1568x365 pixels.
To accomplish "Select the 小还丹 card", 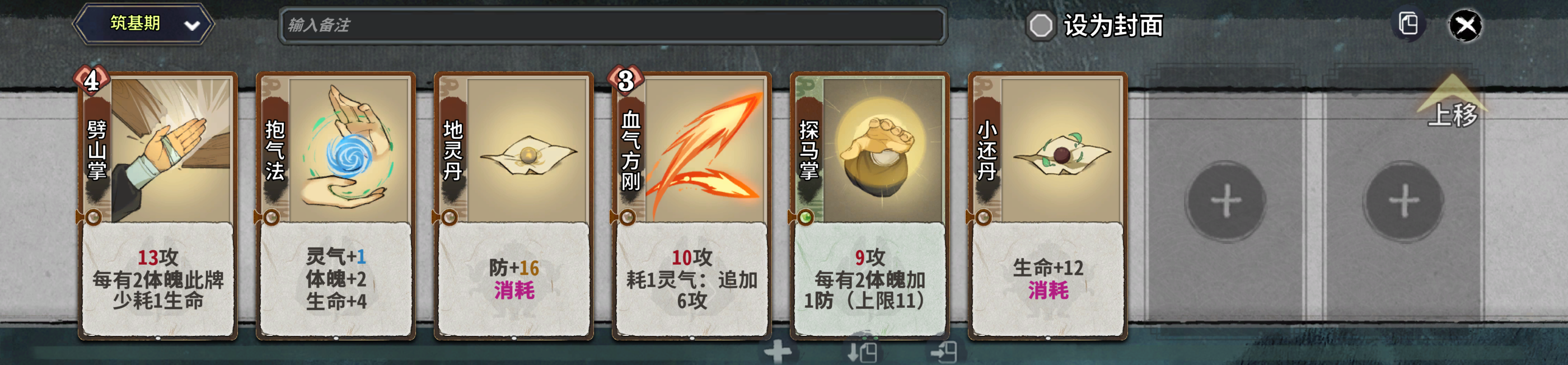I will [x=1047, y=205].
